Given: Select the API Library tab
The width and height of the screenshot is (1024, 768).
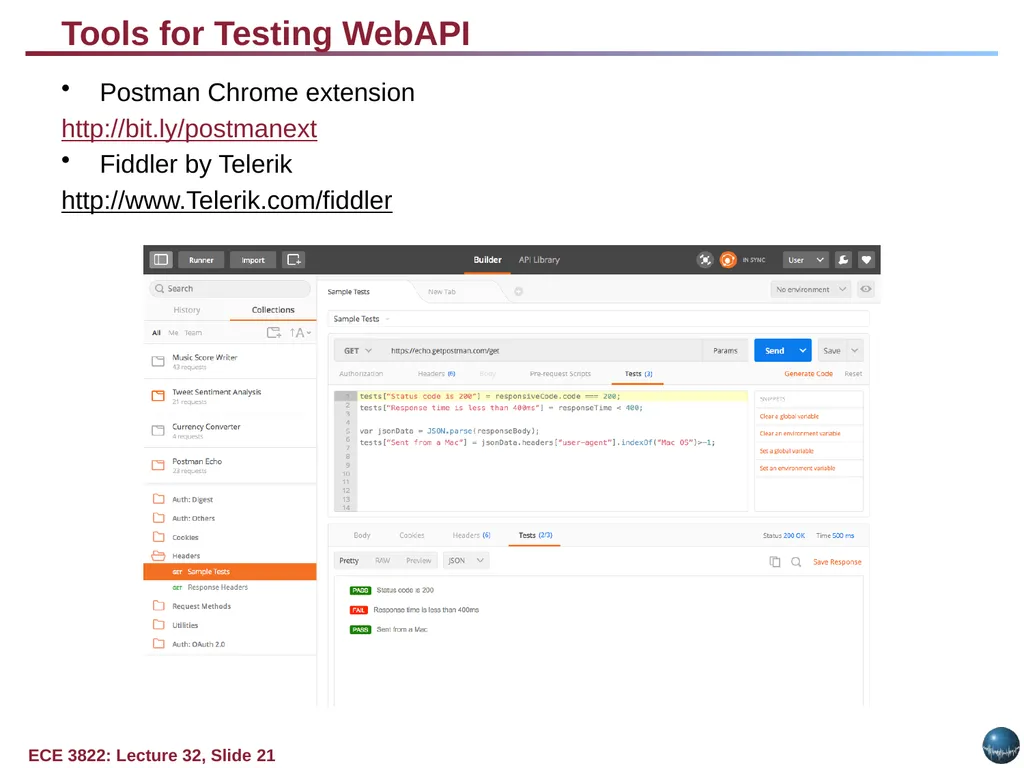Looking at the screenshot, I should (x=539, y=260).
